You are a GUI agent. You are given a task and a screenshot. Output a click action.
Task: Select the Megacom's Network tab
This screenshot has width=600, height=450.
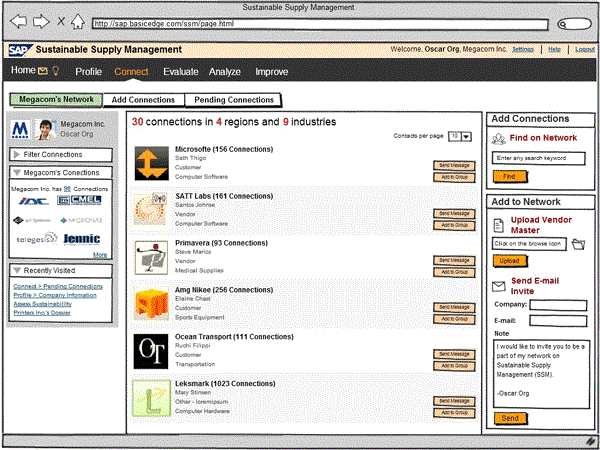click(x=56, y=99)
